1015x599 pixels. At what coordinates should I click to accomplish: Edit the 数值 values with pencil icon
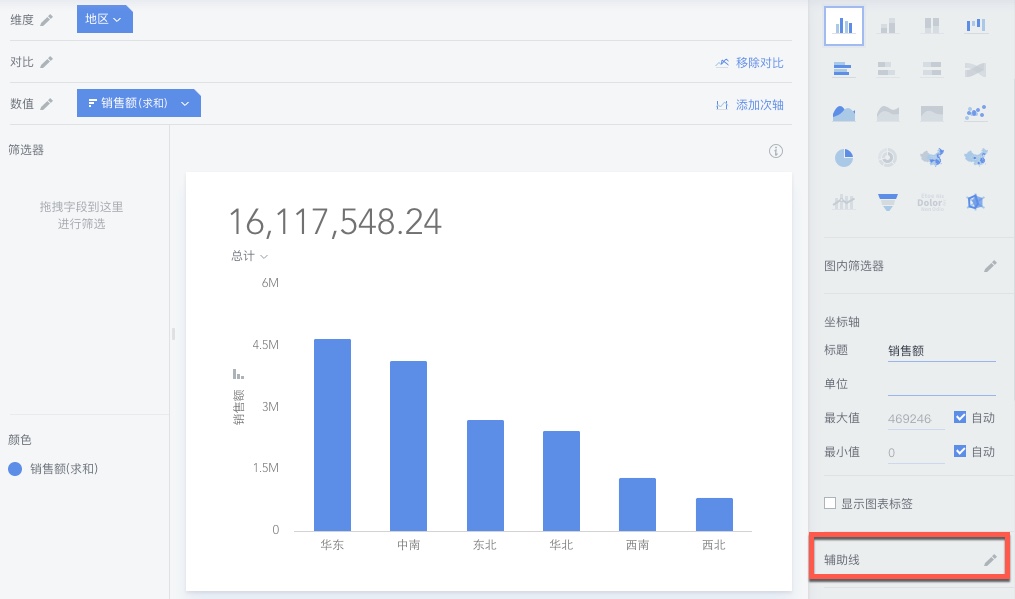pyautogui.click(x=47, y=104)
